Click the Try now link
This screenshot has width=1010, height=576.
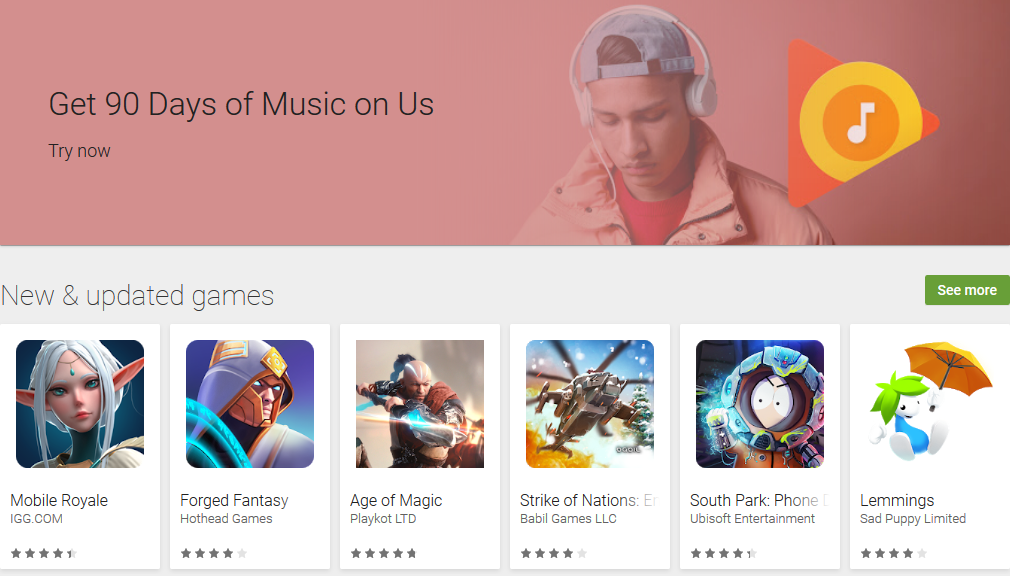pos(79,151)
